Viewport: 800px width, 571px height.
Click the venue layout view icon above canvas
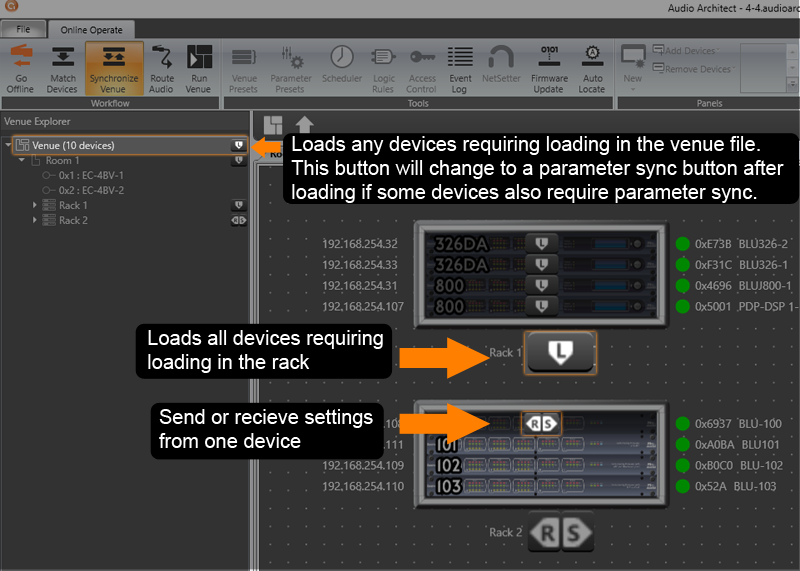tap(273, 125)
